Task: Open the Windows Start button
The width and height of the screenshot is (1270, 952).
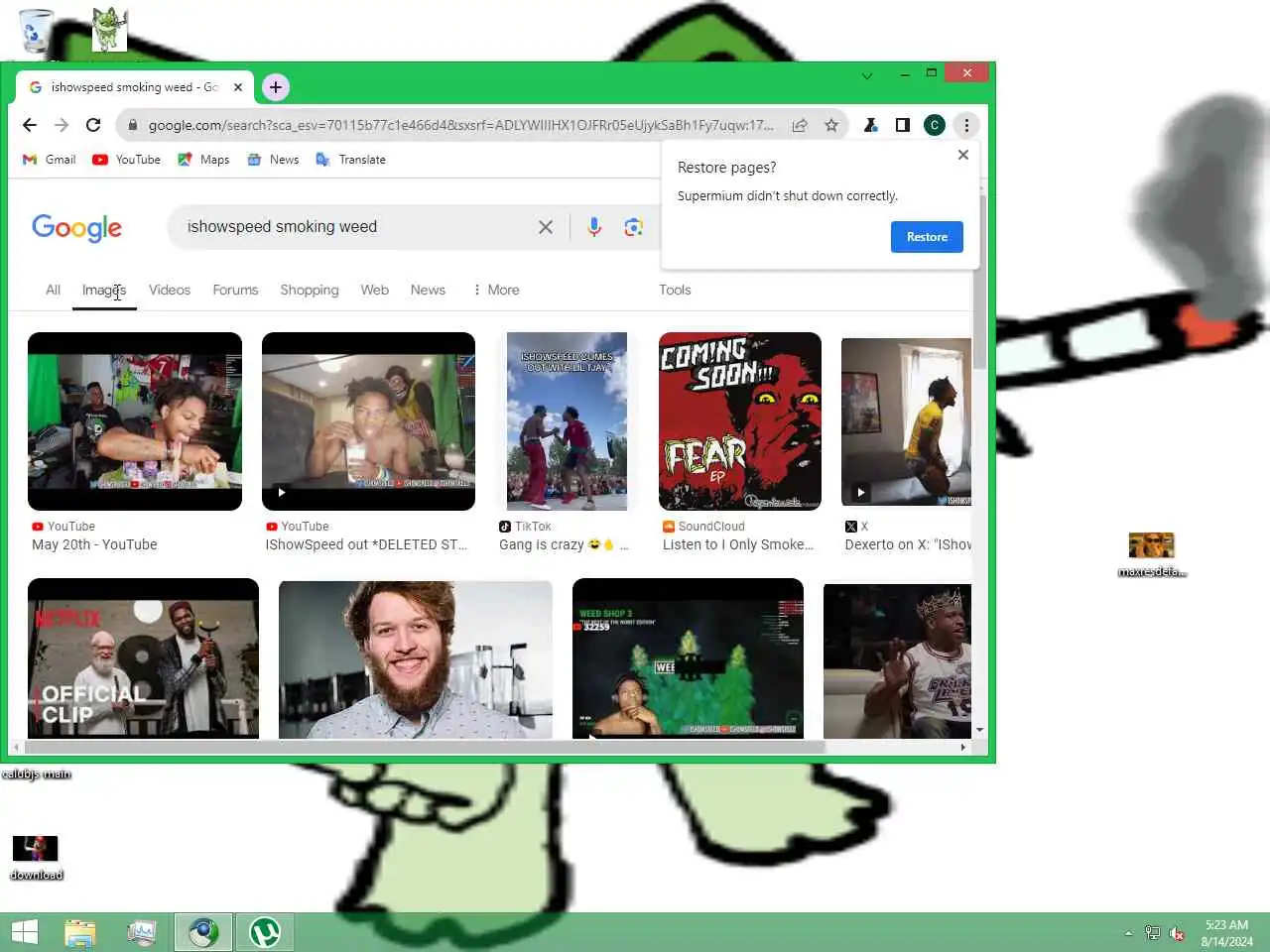Action: tap(25, 932)
